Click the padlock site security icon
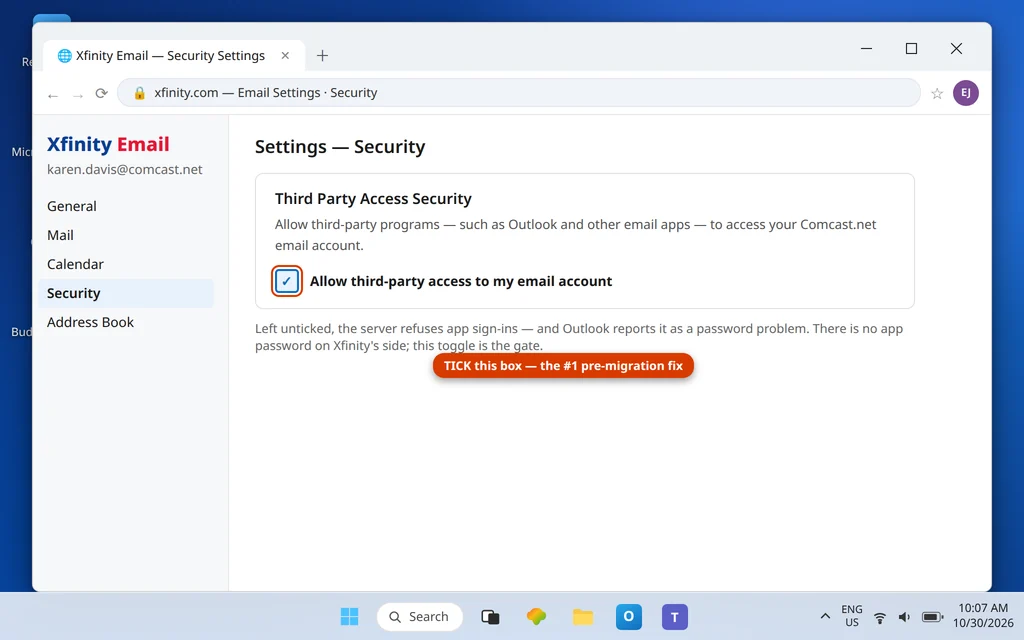 [x=139, y=93]
